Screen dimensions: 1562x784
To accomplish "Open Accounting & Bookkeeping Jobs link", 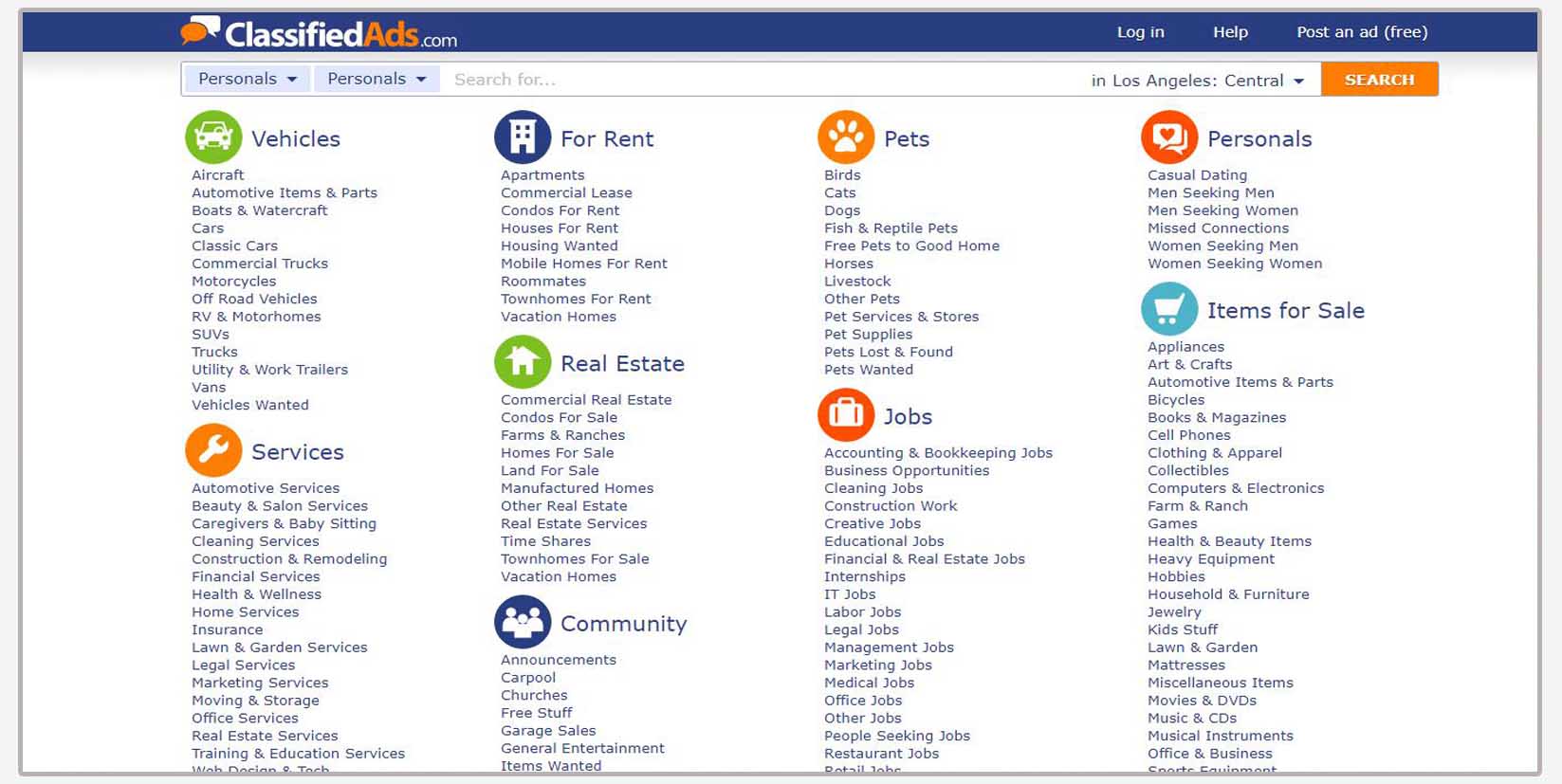I will 938,453.
